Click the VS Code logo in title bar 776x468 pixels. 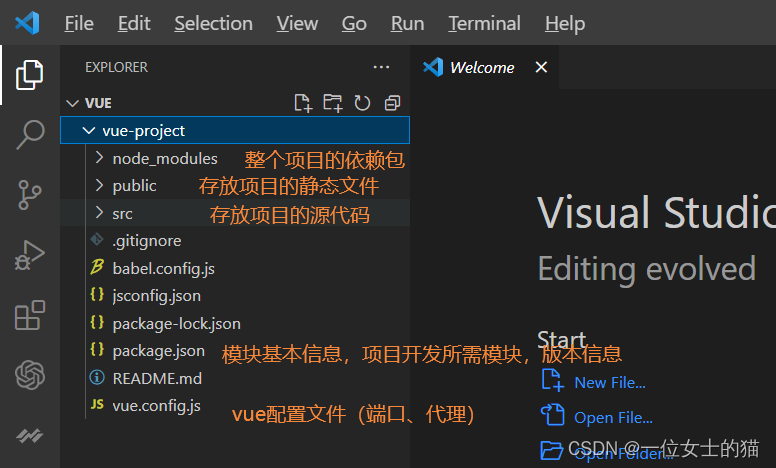pos(27,23)
